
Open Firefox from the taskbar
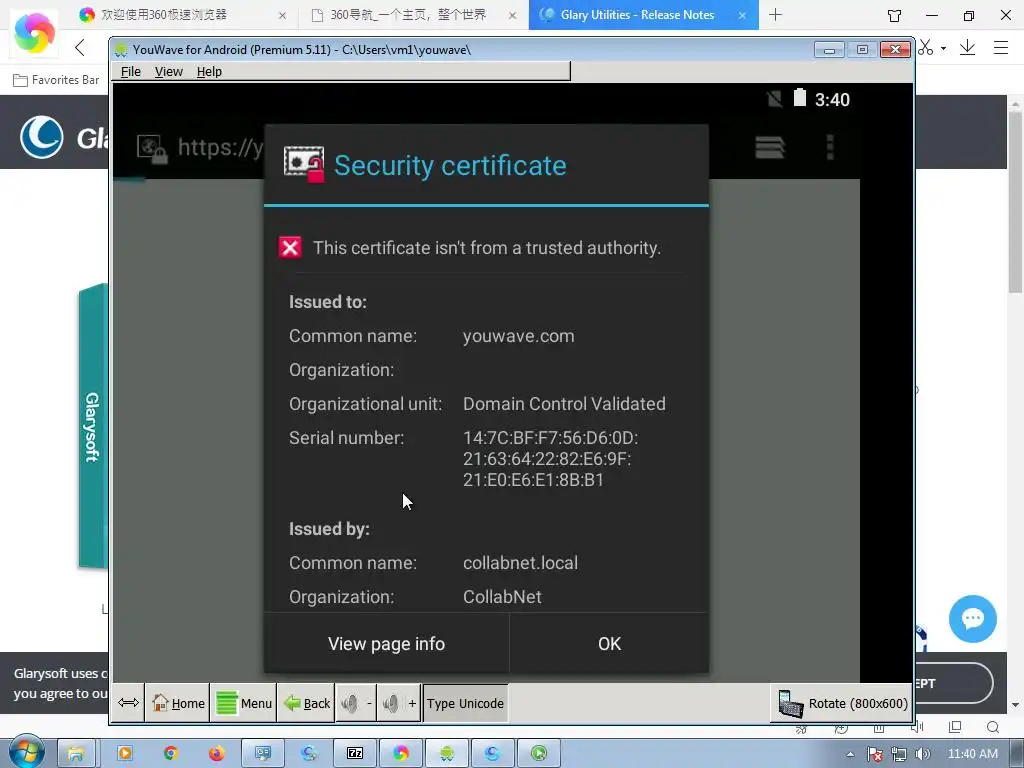[x=216, y=754]
